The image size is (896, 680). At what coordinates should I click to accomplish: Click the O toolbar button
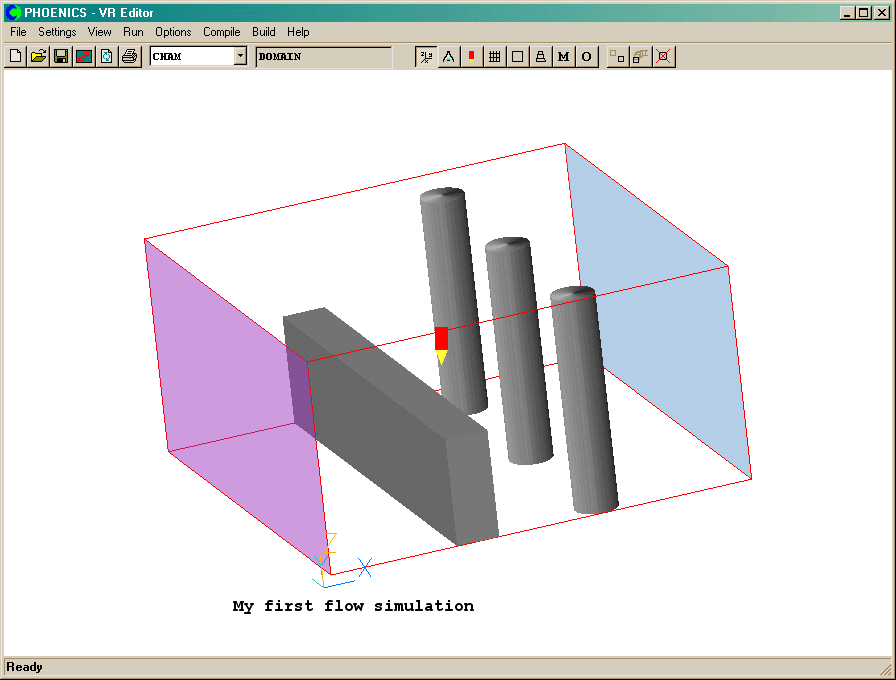point(586,57)
